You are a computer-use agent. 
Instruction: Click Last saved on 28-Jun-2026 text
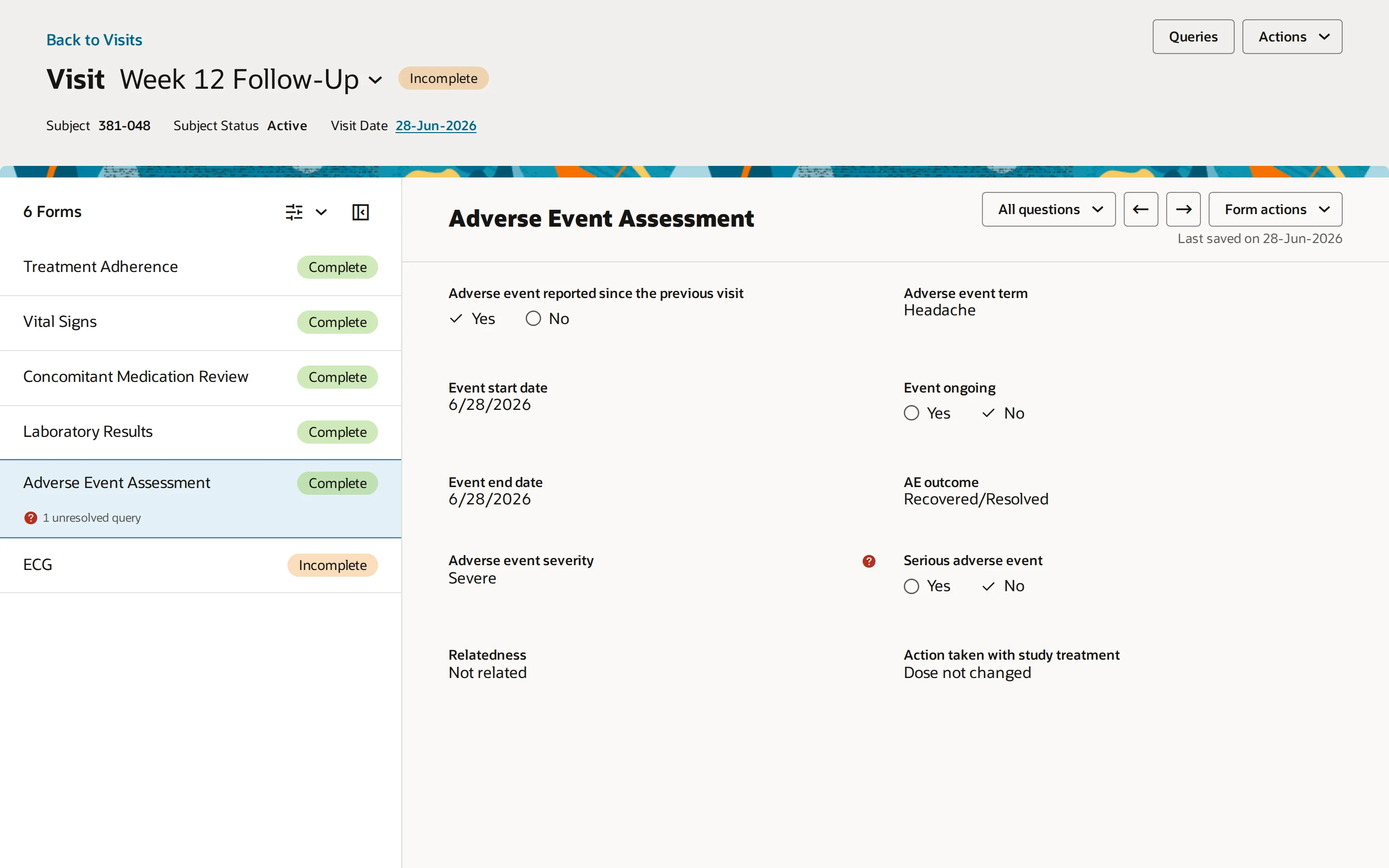point(1260,239)
